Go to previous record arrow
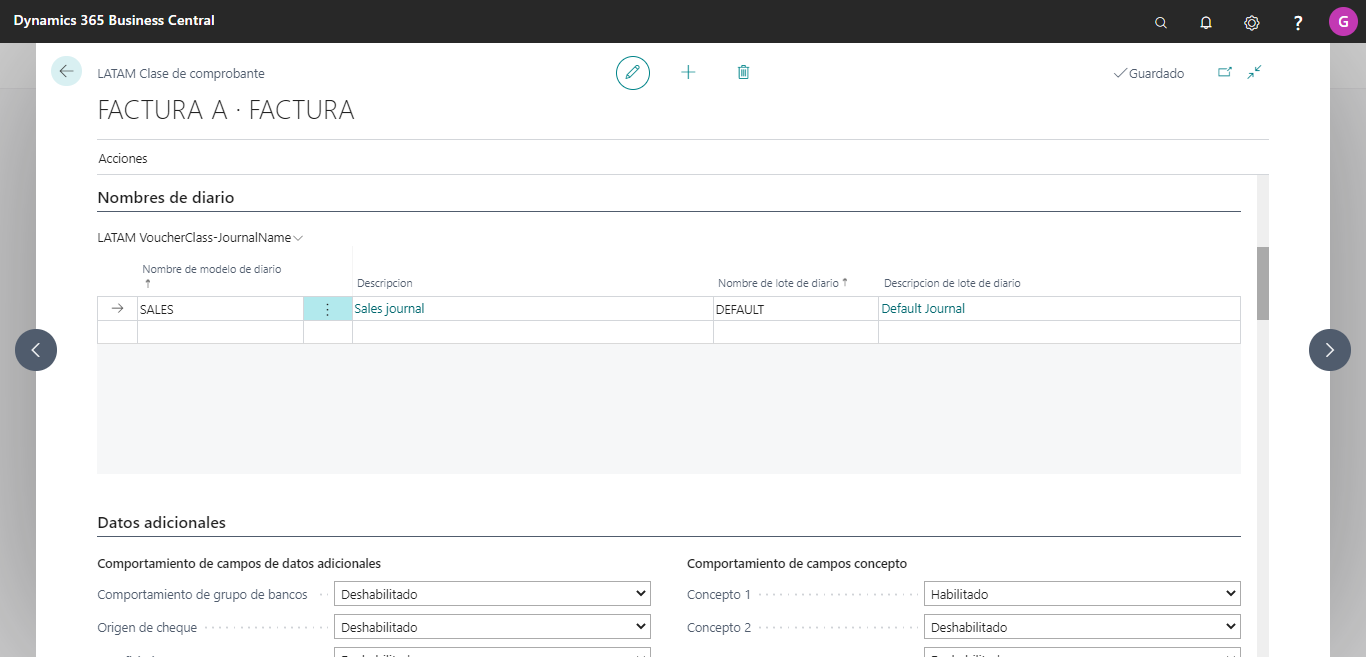Viewport: 1366px width, 657px height. 36,350
